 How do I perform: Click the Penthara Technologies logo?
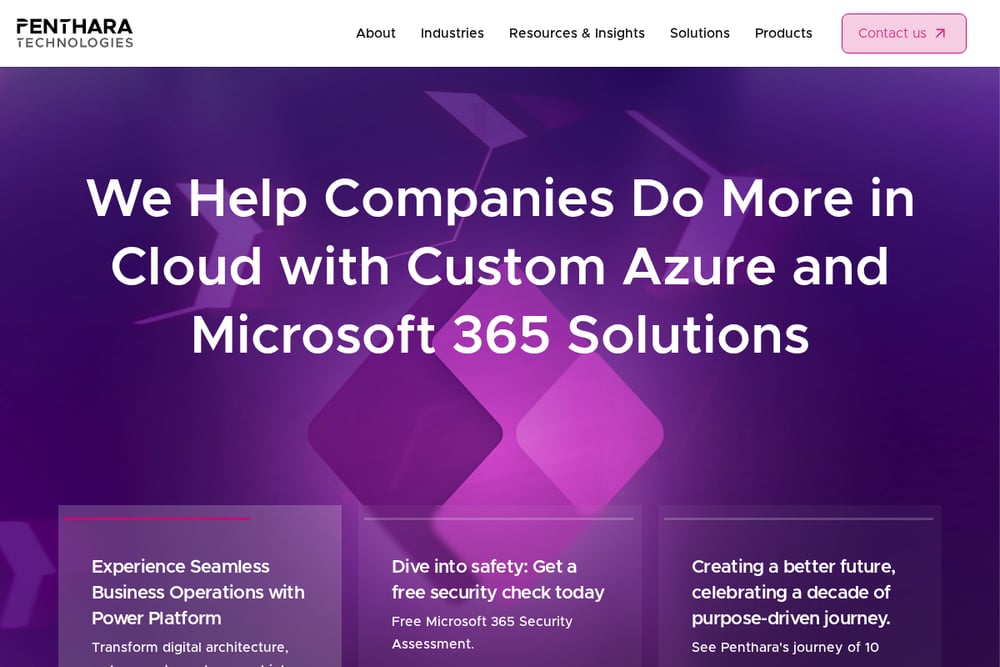click(75, 33)
